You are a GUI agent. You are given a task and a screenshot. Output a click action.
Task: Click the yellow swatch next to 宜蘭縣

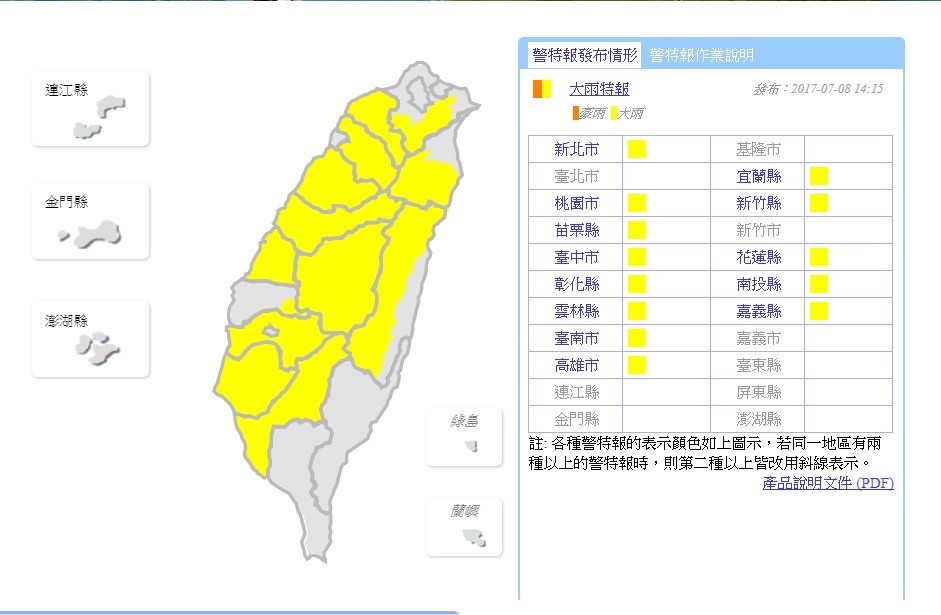click(x=819, y=176)
